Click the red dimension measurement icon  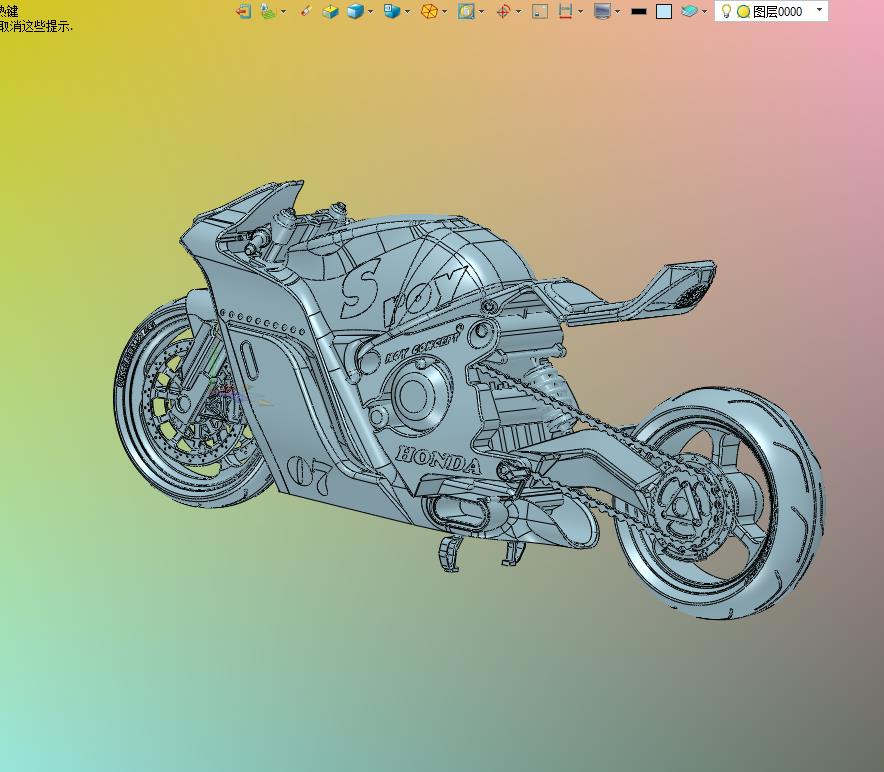click(566, 11)
